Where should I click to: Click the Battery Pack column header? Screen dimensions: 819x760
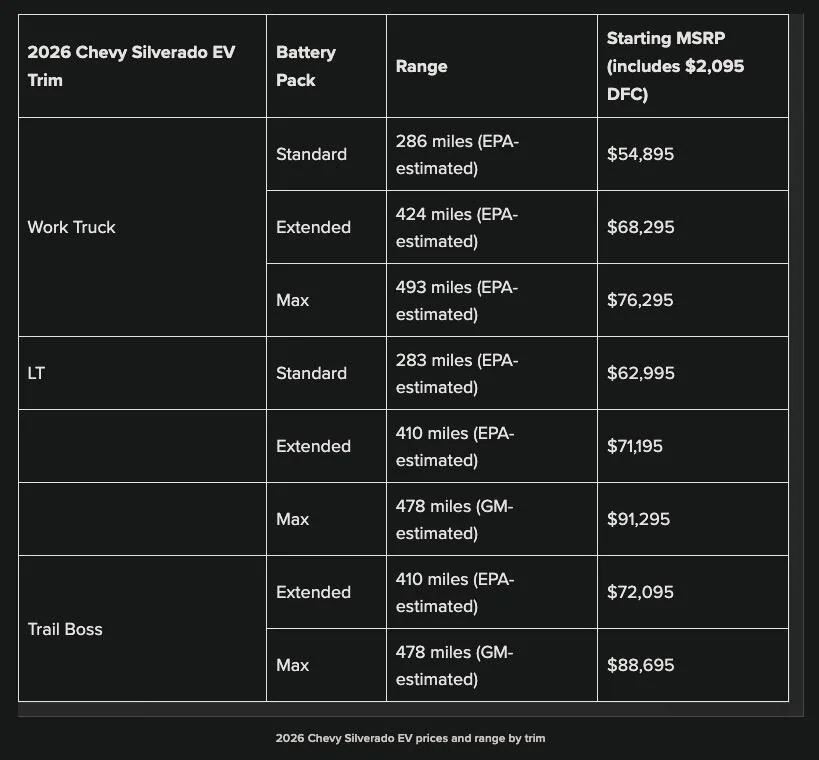pyautogui.click(x=326, y=66)
